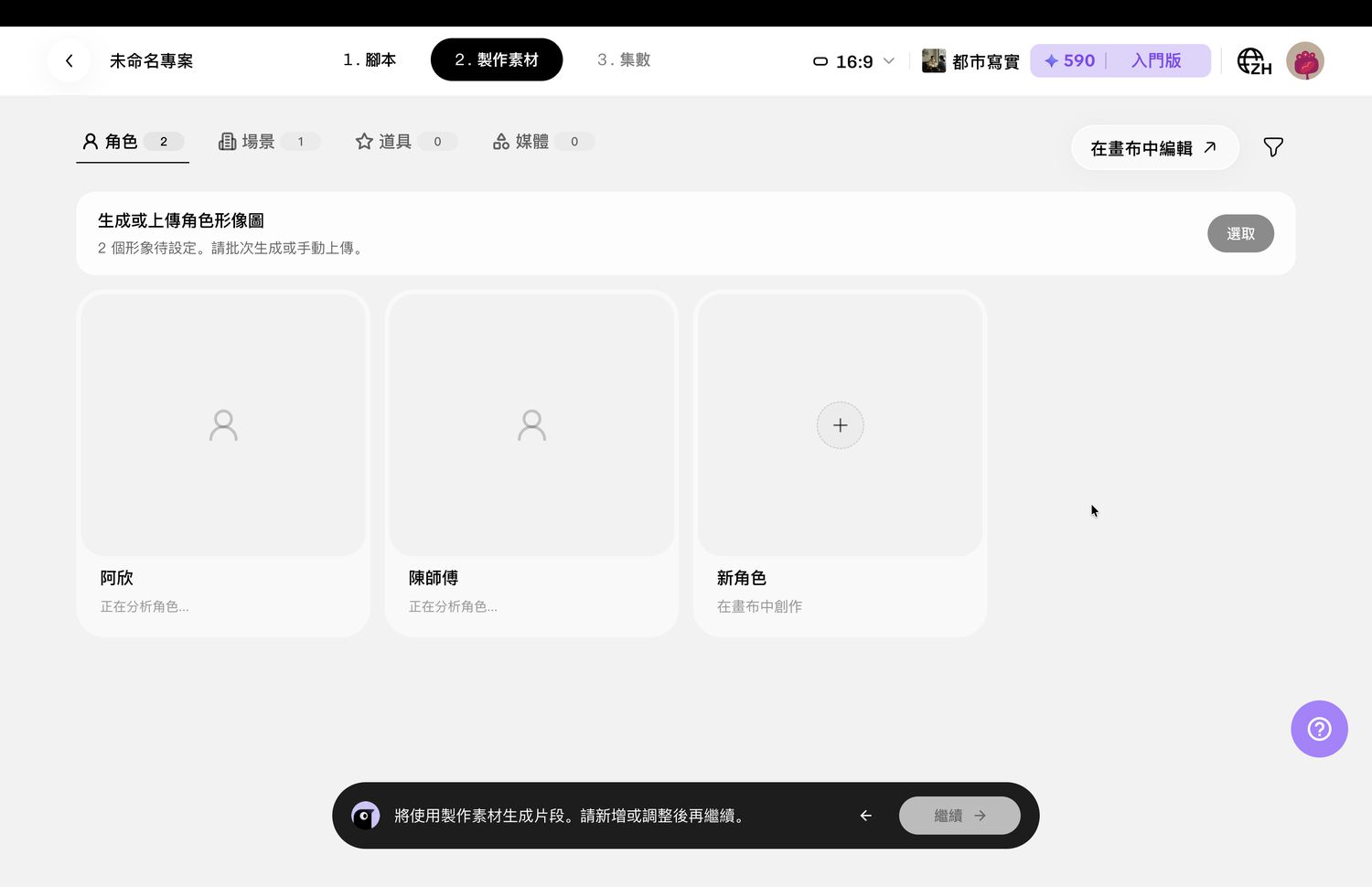The image size is (1372, 887).
Task: Go back using the left chevron icon
Action: coord(70,61)
